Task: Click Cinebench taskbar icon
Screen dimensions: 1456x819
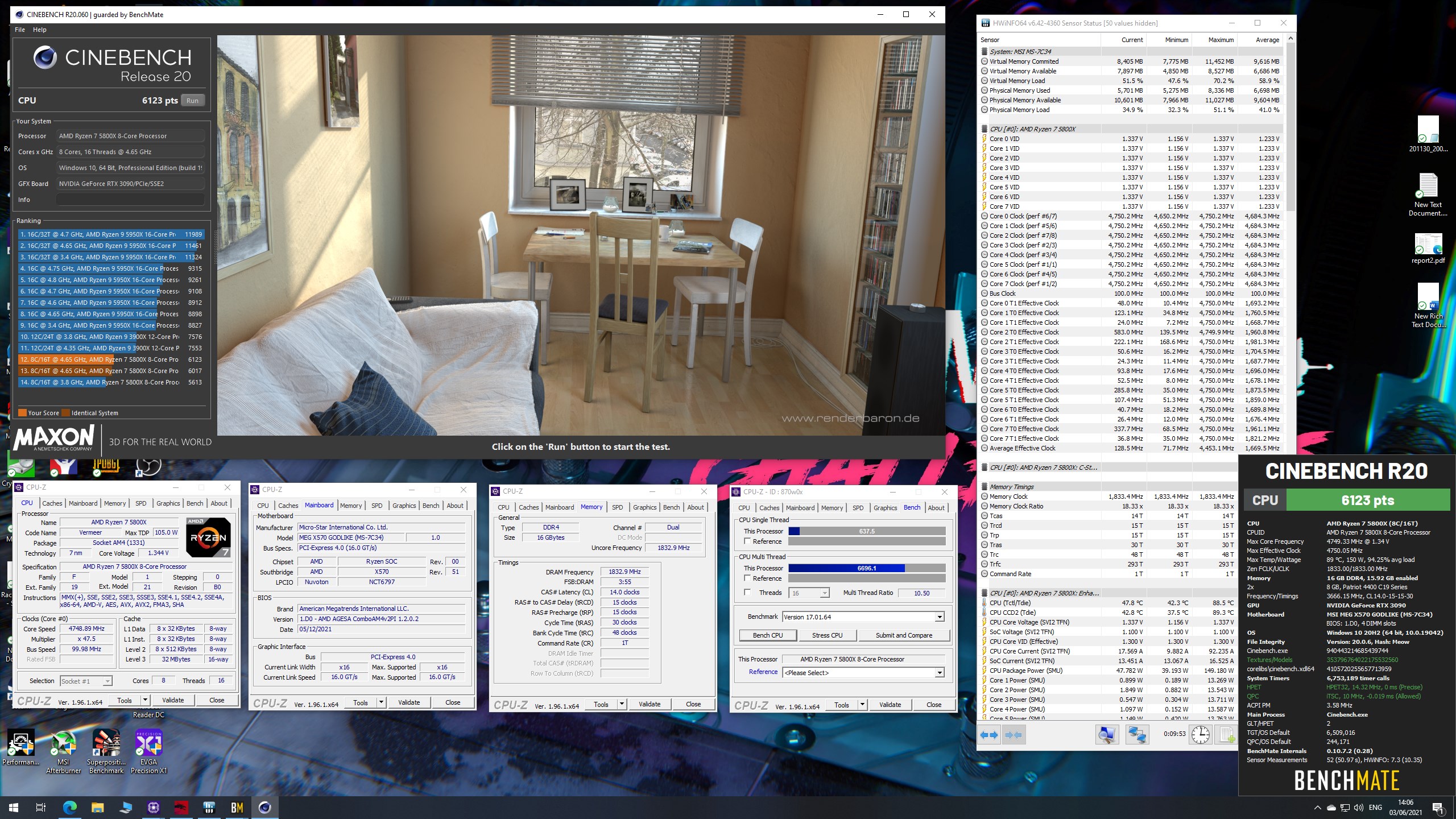Action: point(264,807)
